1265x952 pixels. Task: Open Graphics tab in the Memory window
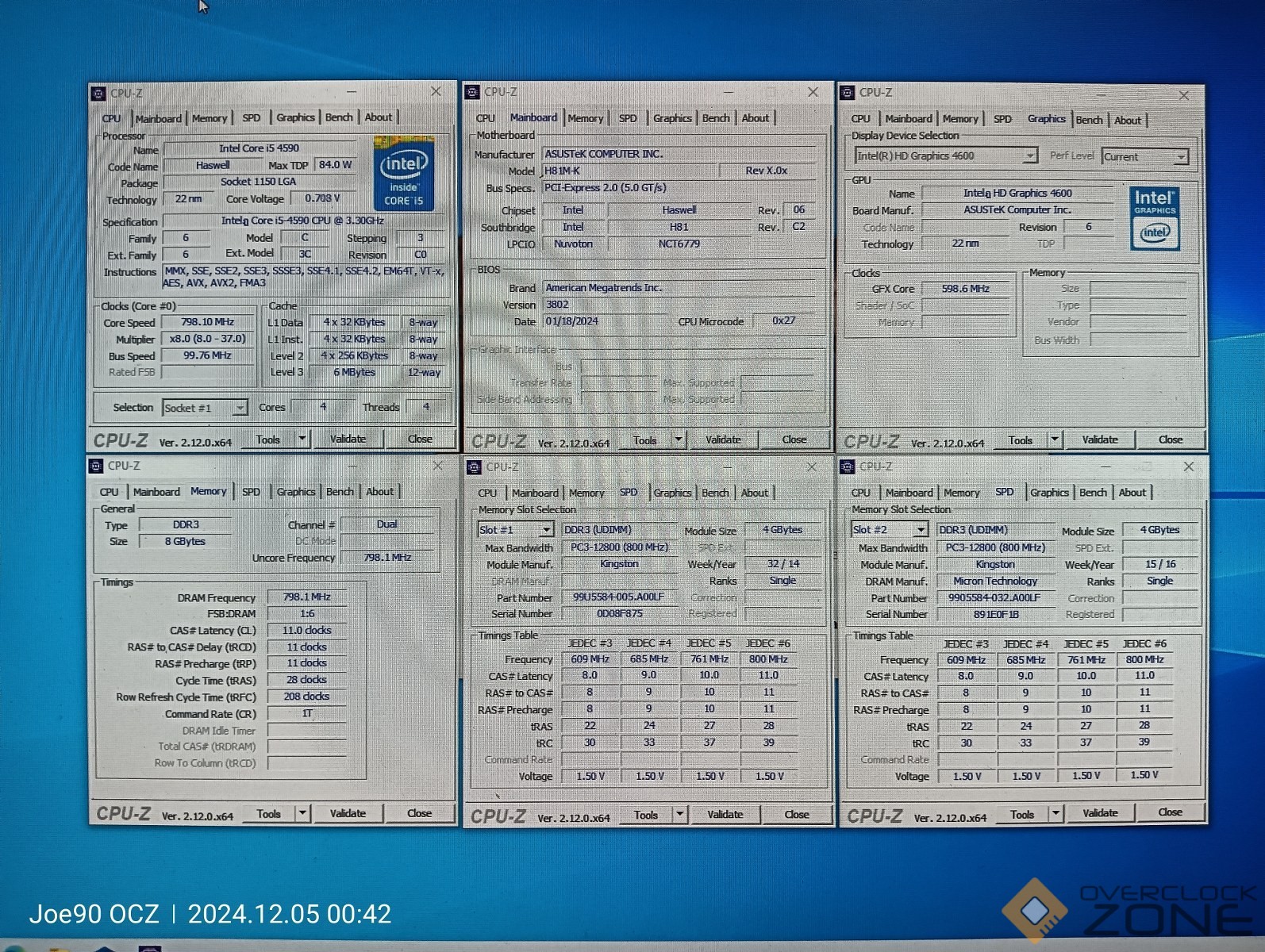click(296, 492)
